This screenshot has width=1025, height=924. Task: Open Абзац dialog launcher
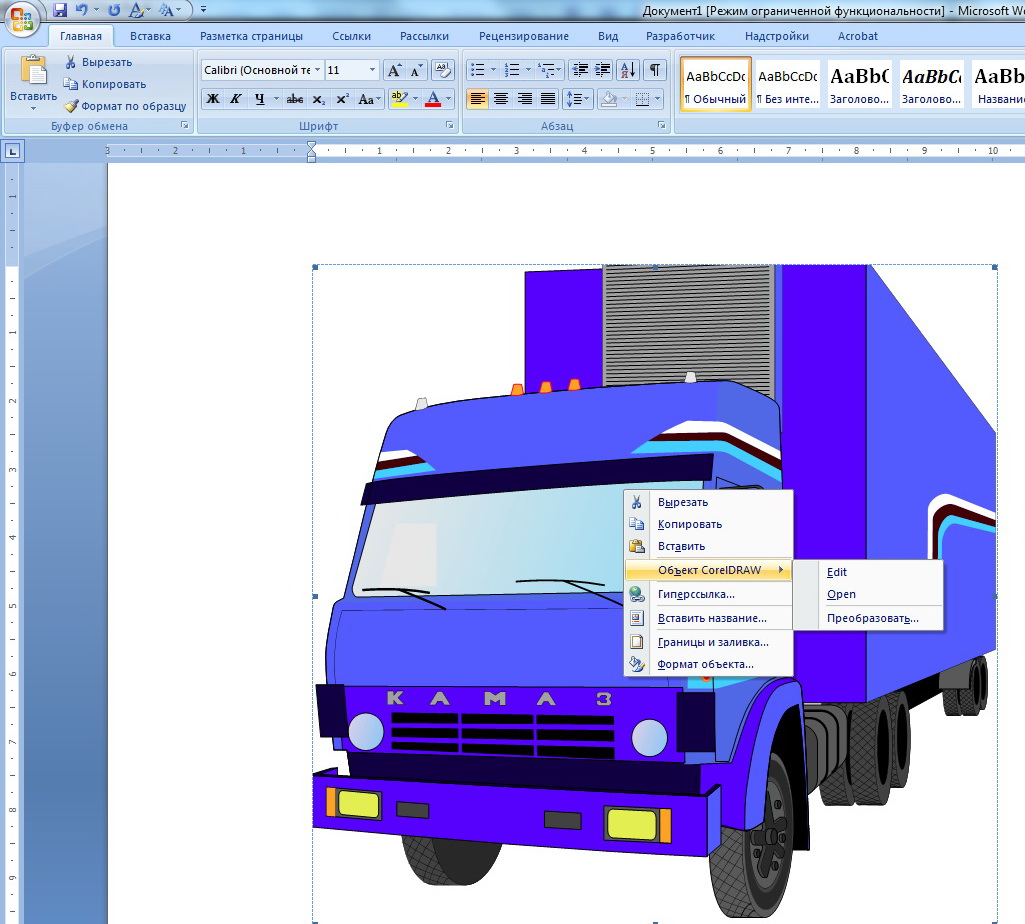662,126
